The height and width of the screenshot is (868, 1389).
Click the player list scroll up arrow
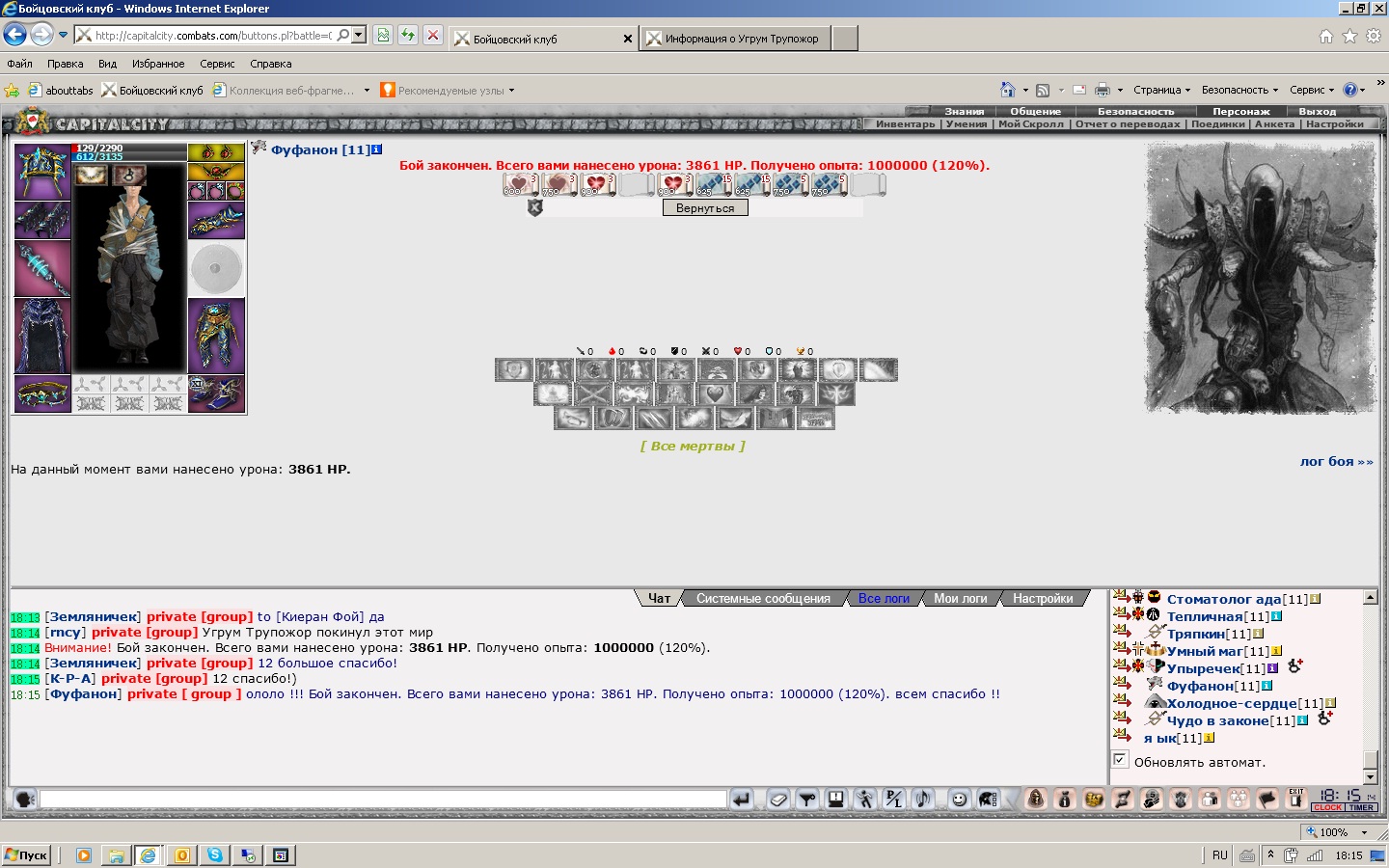click(1370, 597)
